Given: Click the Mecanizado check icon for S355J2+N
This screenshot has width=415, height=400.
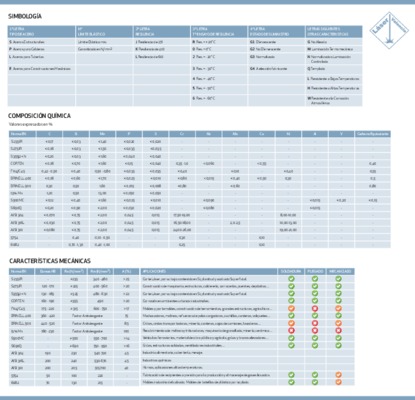Looking at the screenshot, I should (x=338, y=293).
